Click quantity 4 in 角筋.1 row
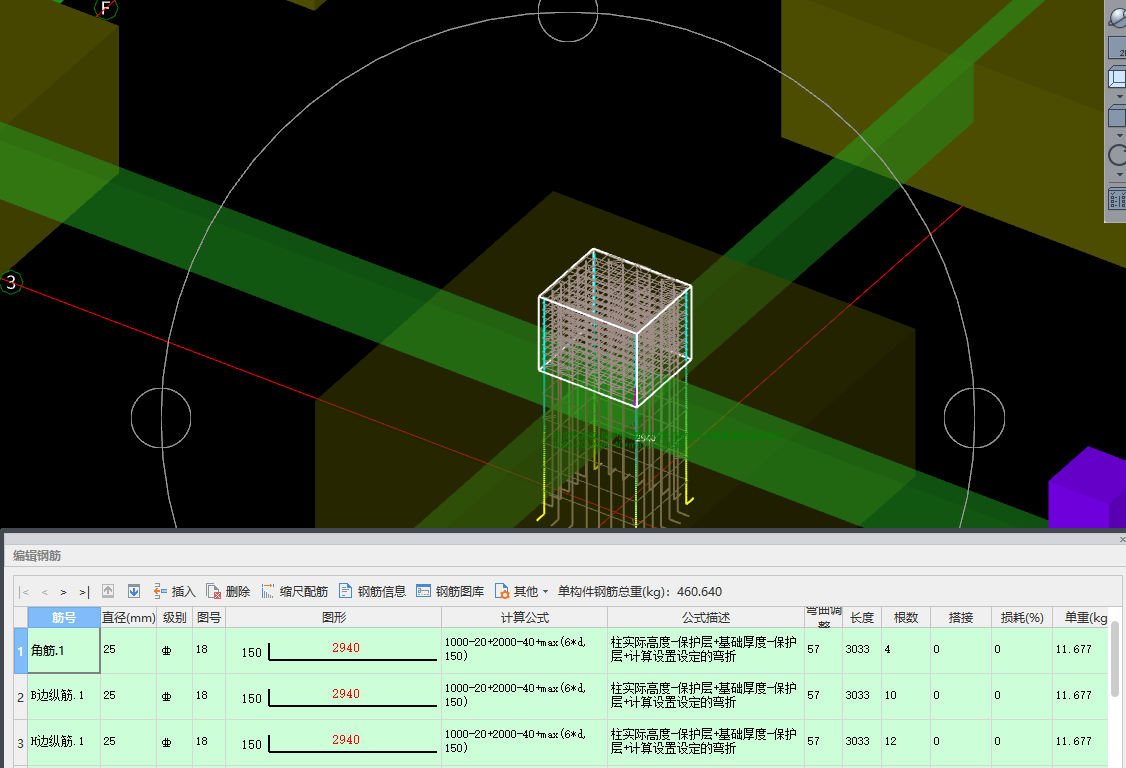This screenshot has height=768, width=1126. tap(888, 649)
